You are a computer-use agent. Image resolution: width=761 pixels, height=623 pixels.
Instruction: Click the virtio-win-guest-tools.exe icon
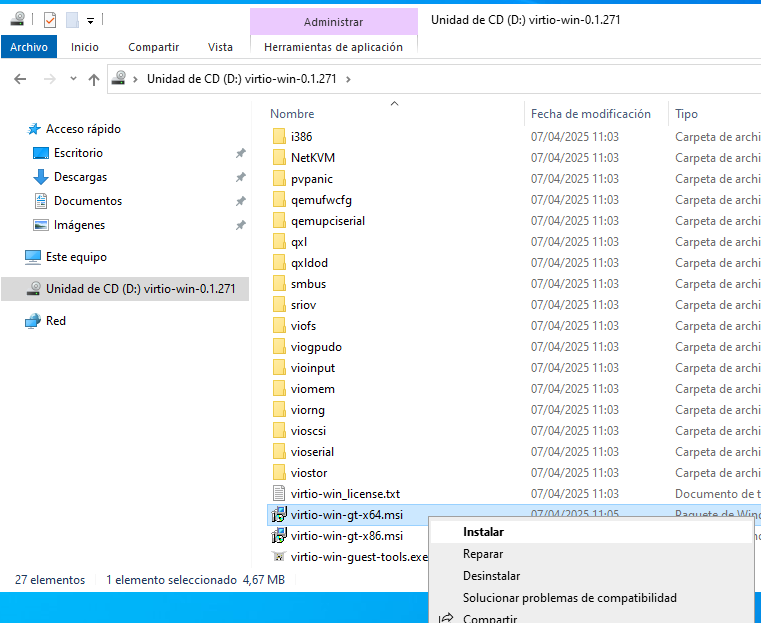(x=279, y=557)
